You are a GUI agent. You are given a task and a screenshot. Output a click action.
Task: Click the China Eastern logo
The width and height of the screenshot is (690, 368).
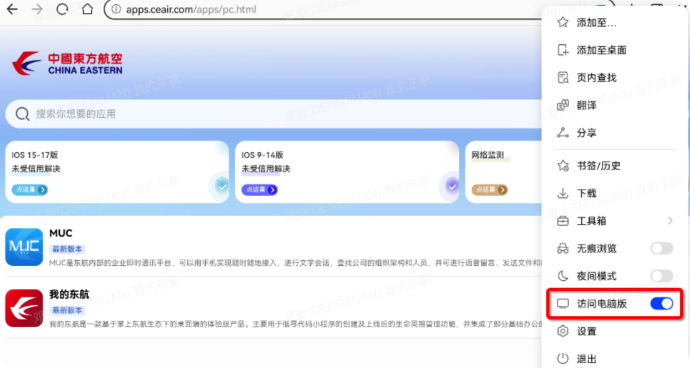point(67,63)
